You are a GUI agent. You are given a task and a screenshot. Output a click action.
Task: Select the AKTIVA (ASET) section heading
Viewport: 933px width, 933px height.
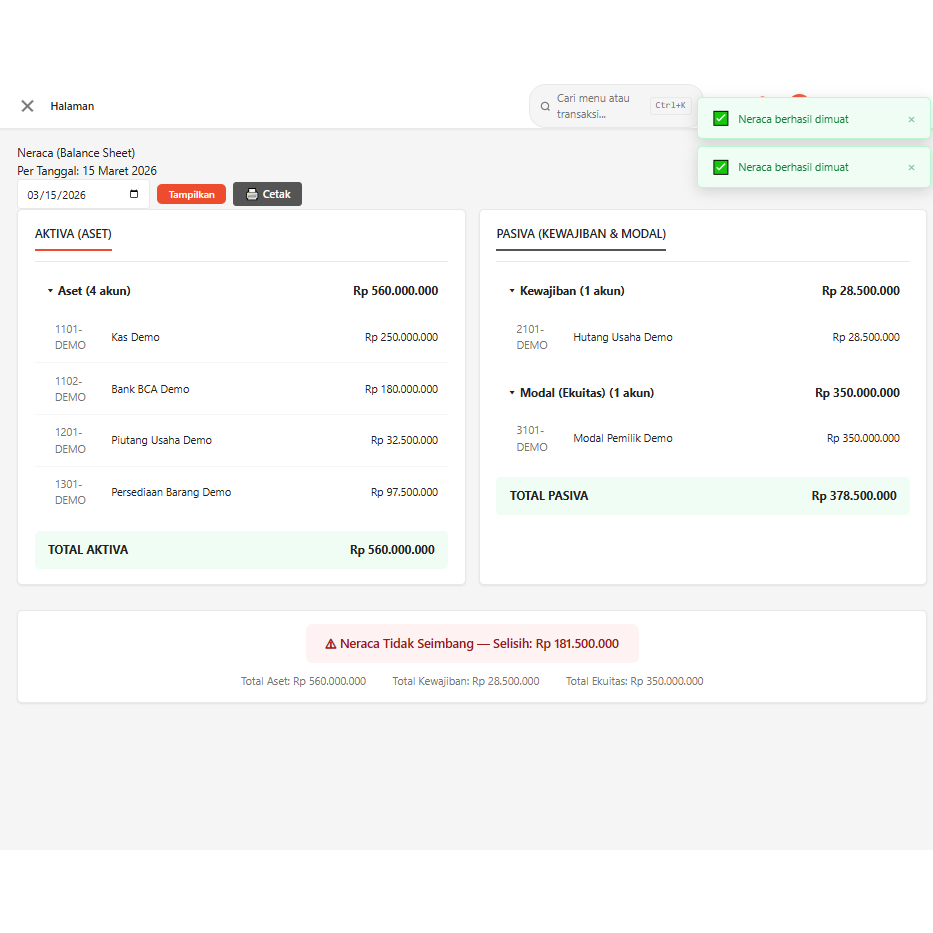[x=73, y=234]
